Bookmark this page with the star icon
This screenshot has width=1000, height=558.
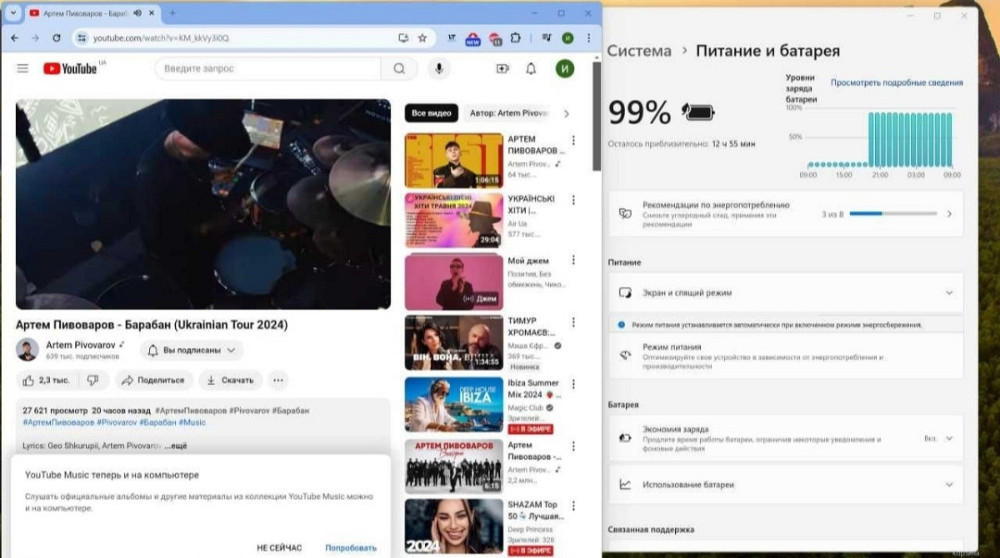422,38
